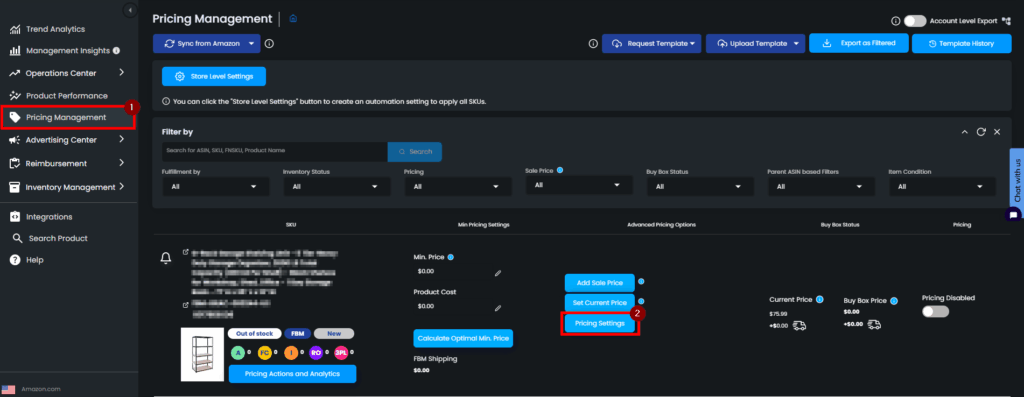
Task: Refresh the filters using reload icon
Action: pos(981,132)
